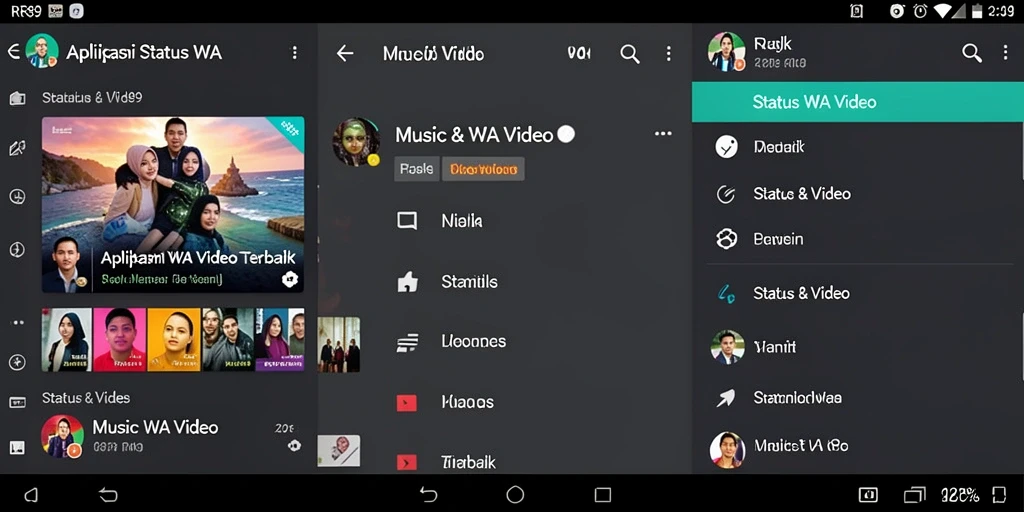Image resolution: width=1024 pixels, height=512 pixels.
Task: Select the Status WA Video tab
Action: [857, 102]
